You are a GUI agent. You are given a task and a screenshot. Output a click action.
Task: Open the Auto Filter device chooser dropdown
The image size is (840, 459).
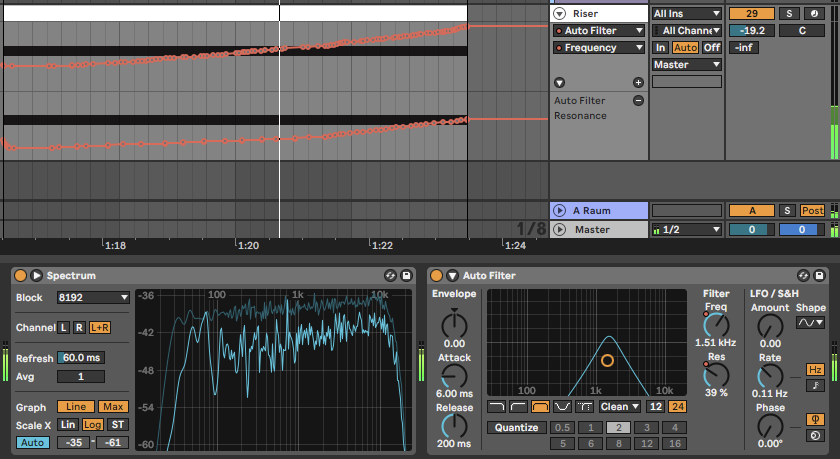click(598, 31)
